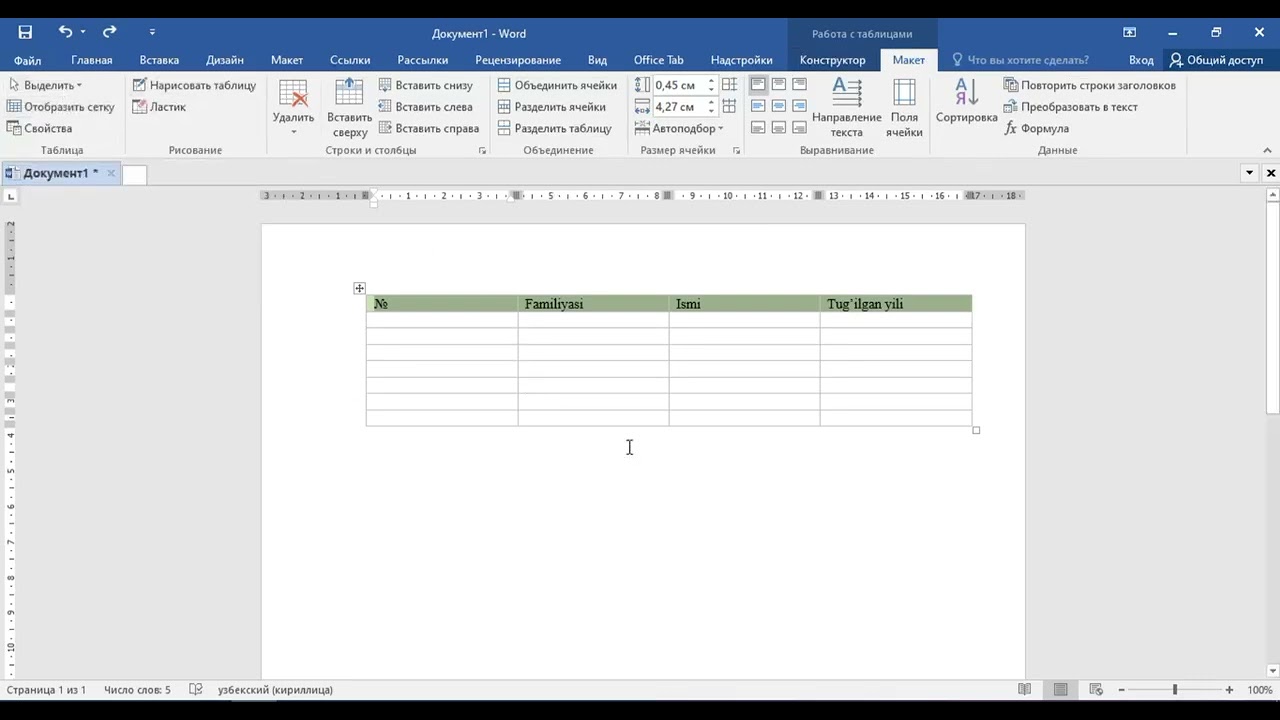The image size is (1280, 720).
Task: Merge cells (Объединить ячейки)
Action: tap(557, 85)
